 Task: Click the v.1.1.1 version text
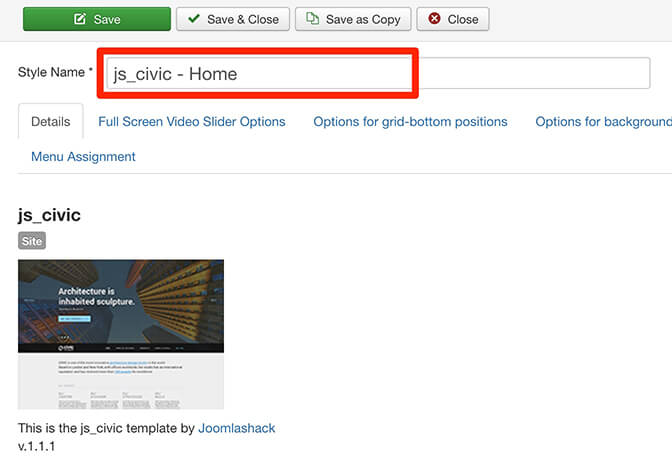[36, 446]
